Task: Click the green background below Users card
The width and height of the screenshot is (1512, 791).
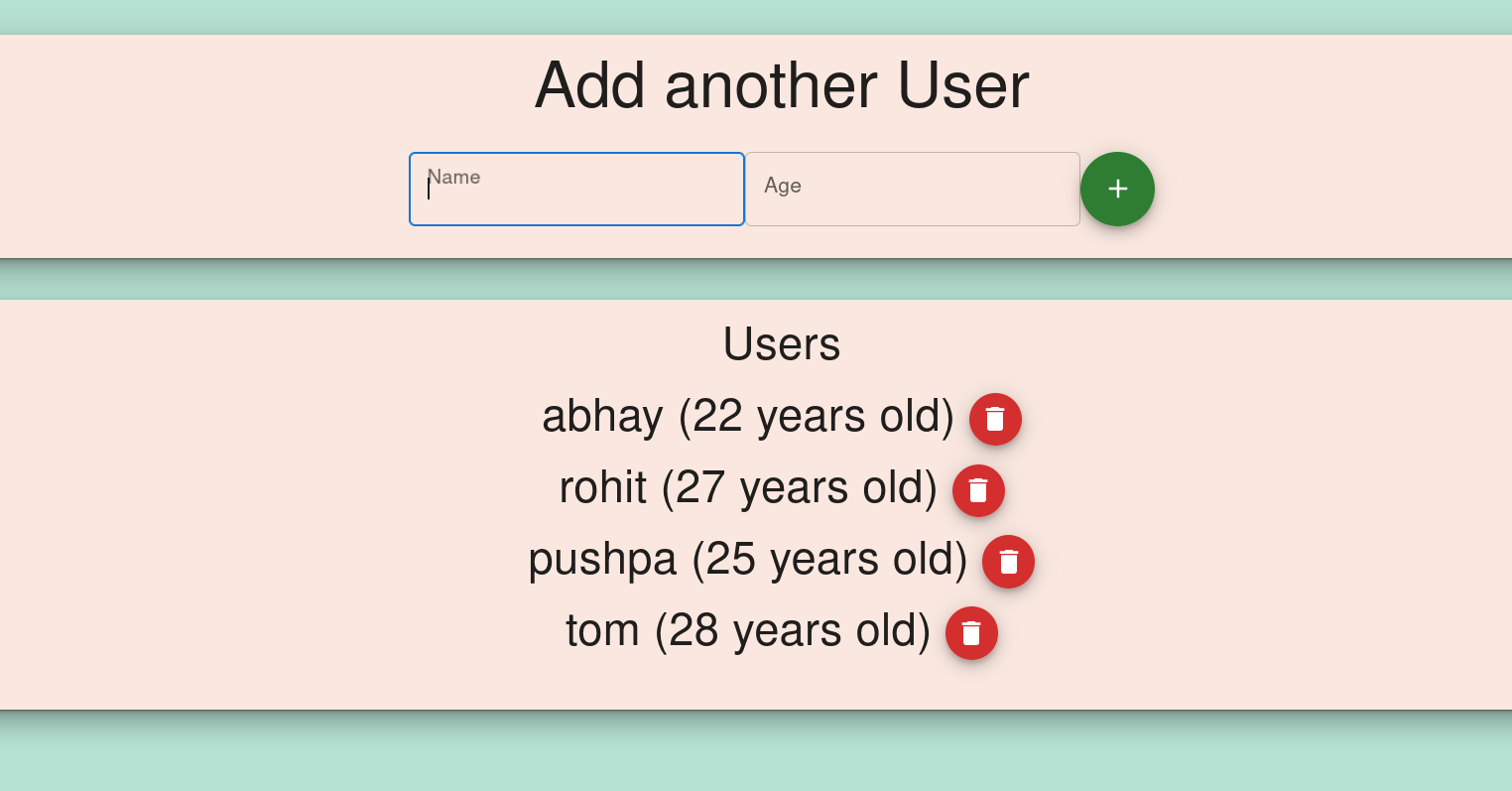Action: [756, 754]
